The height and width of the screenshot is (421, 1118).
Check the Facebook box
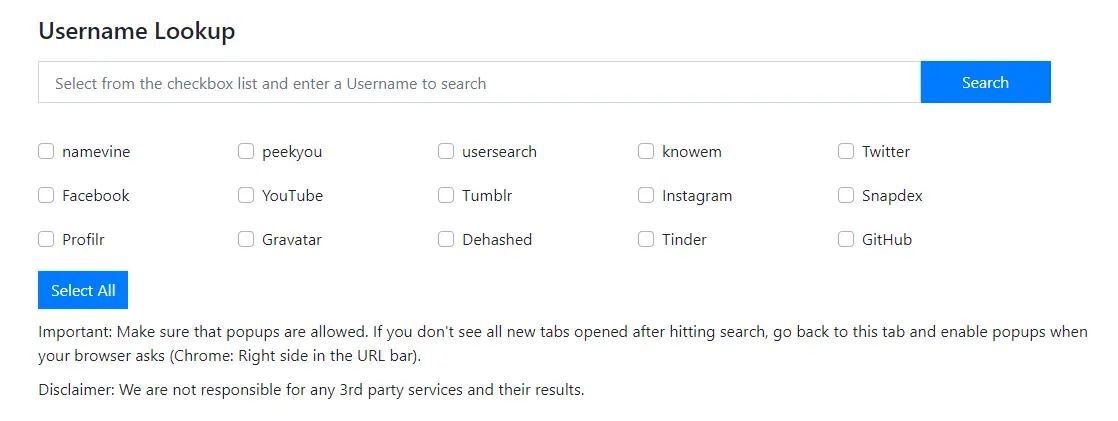46,196
